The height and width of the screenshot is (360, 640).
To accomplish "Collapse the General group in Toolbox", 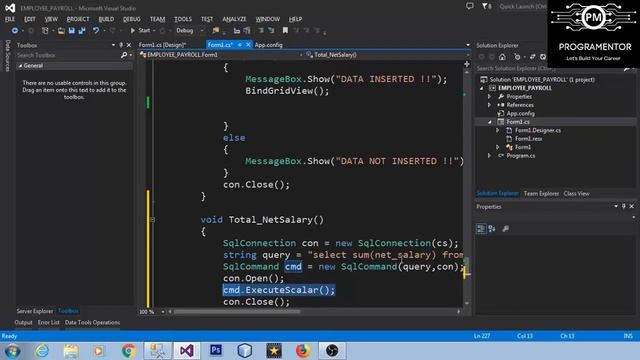I will (20, 66).
